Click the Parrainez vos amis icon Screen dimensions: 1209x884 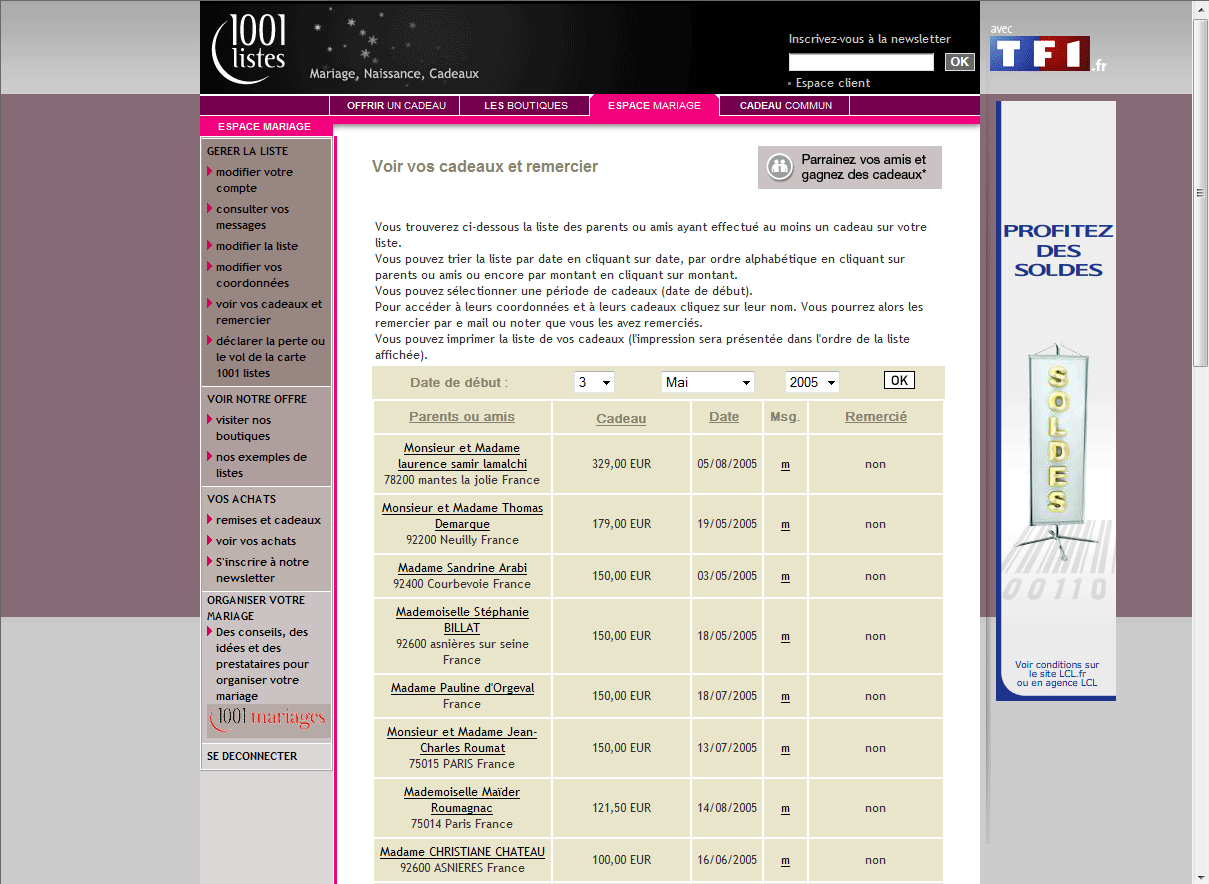(779, 167)
